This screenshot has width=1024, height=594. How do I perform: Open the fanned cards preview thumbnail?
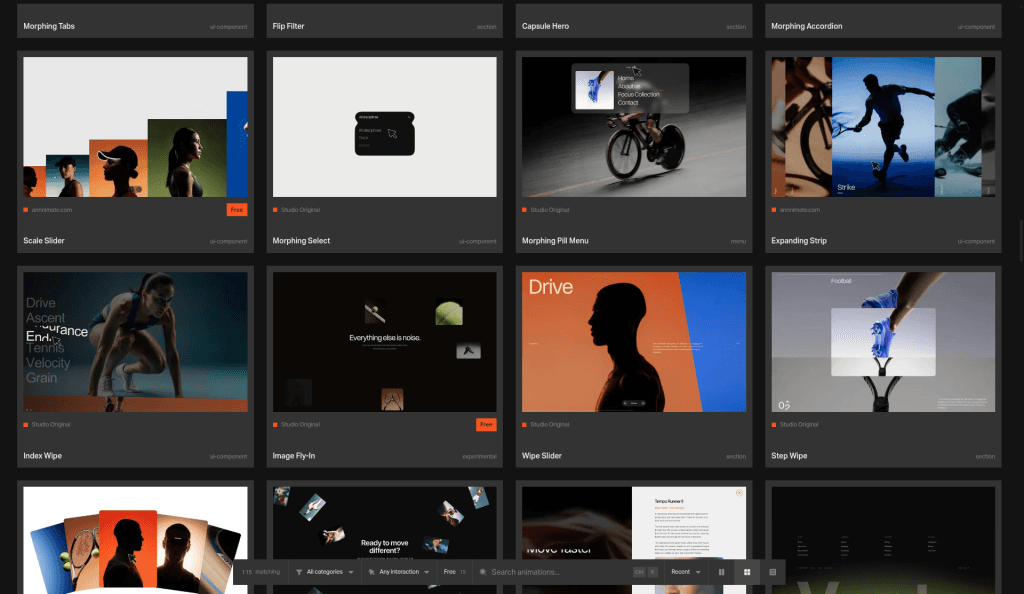[x=135, y=540]
